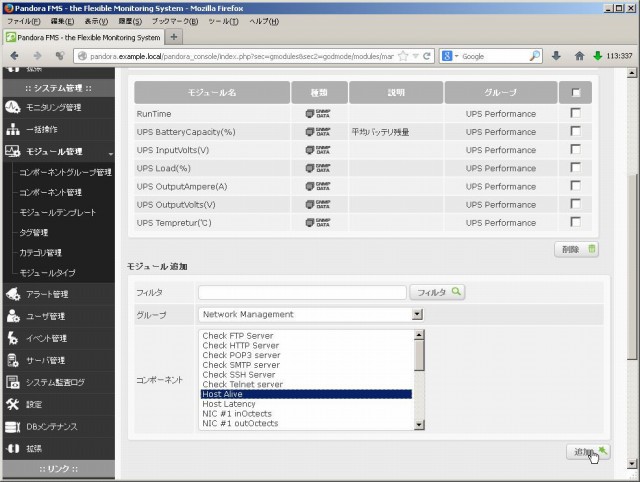Open the Event management sidebar icon

(13, 338)
